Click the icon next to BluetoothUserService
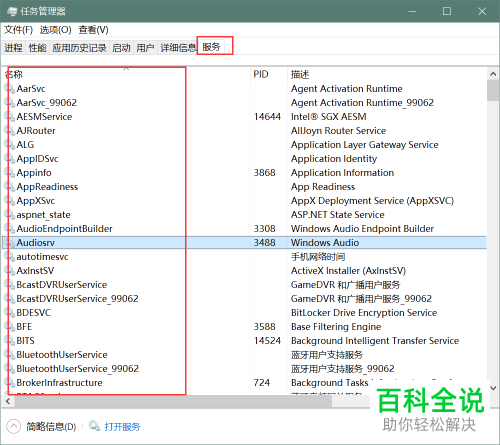Viewport: 500px width, 445px height. coord(10,355)
